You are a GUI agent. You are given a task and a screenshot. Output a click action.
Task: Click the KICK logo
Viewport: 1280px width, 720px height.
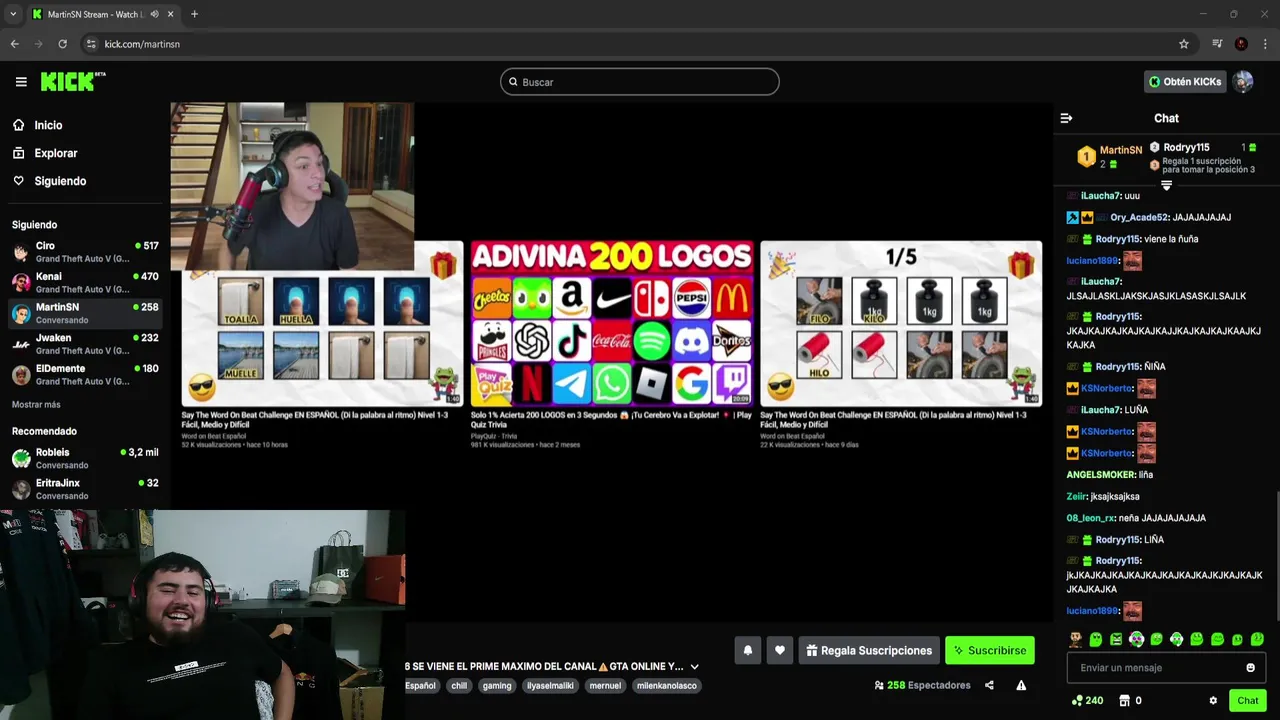[73, 81]
